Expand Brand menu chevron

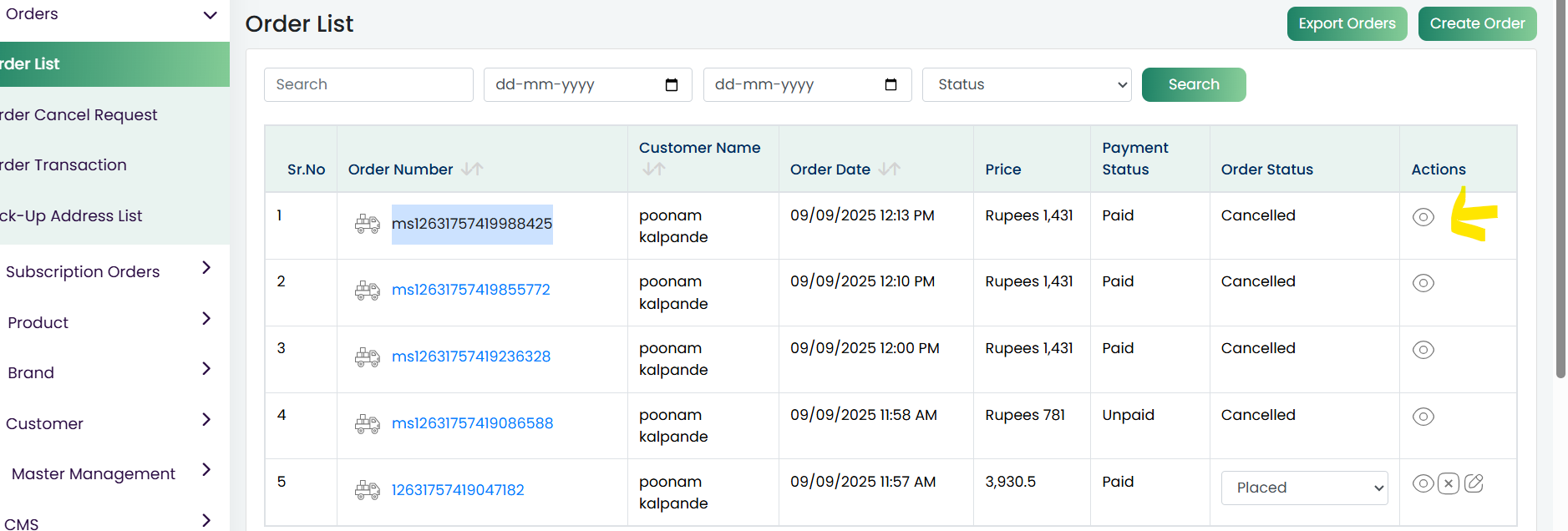(206, 368)
